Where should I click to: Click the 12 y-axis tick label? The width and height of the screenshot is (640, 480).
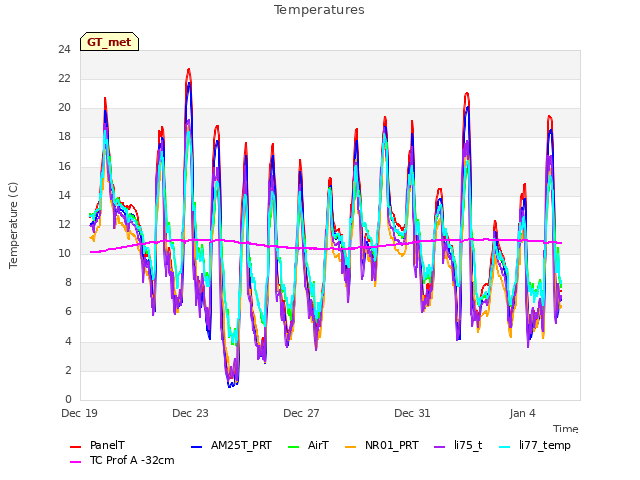click(x=64, y=224)
